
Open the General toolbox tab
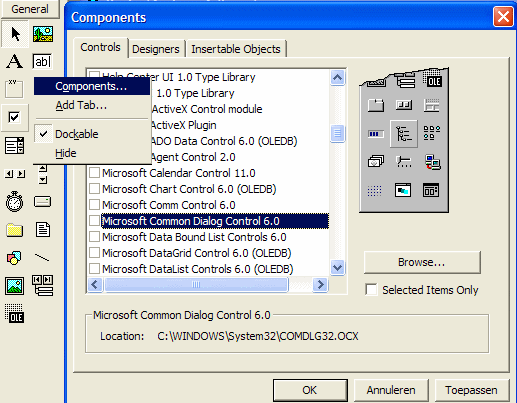[x=30, y=9]
